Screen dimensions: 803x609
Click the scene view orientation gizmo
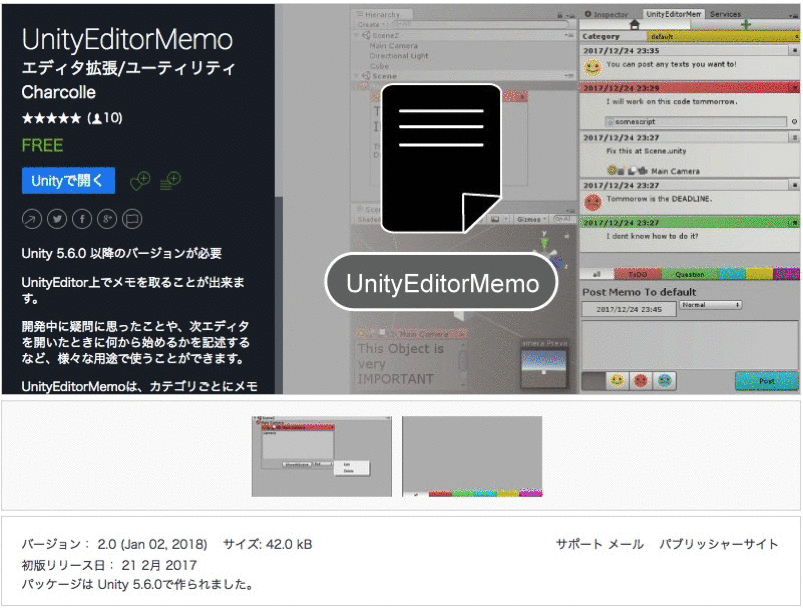click(552, 251)
